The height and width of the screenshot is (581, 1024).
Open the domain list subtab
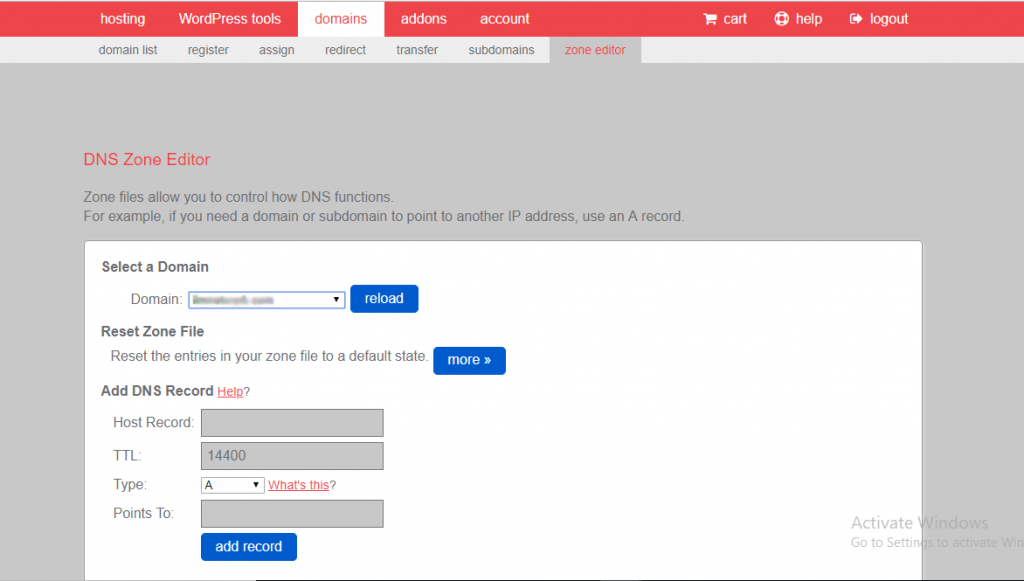[x=128, y=50]
